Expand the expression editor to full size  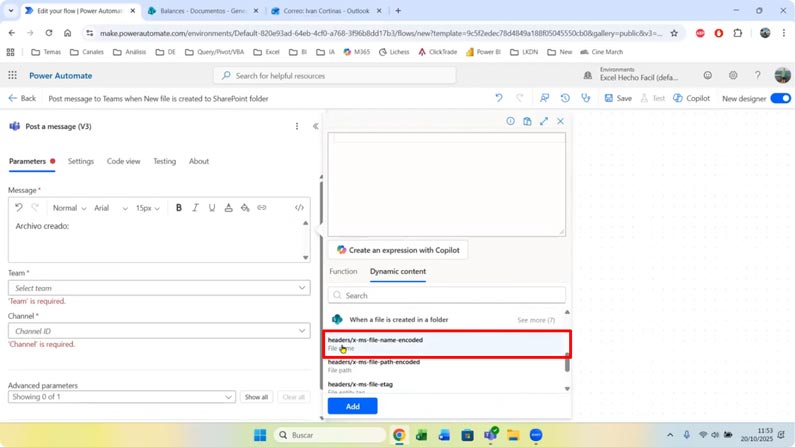pyautogui.click(x=544, y=121)
